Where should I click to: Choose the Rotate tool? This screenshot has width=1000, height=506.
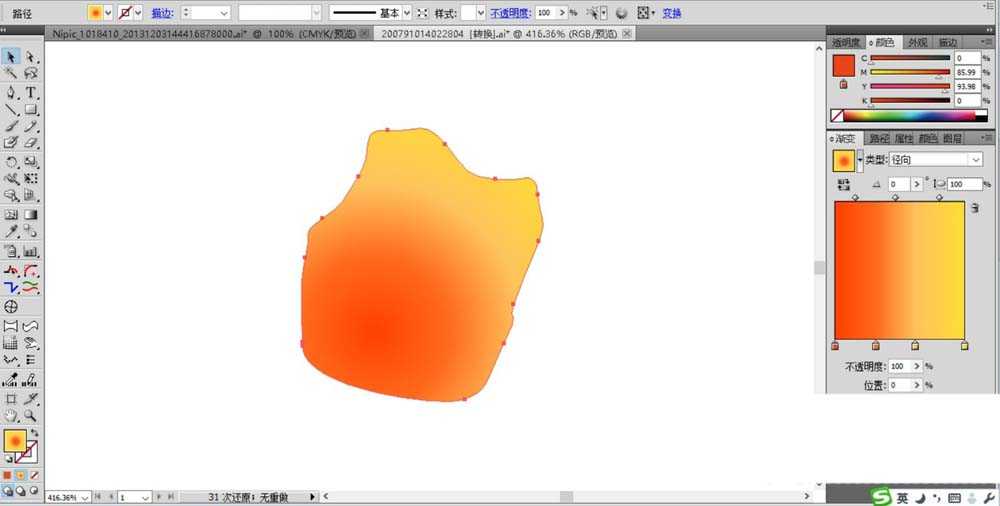(11, 161)
